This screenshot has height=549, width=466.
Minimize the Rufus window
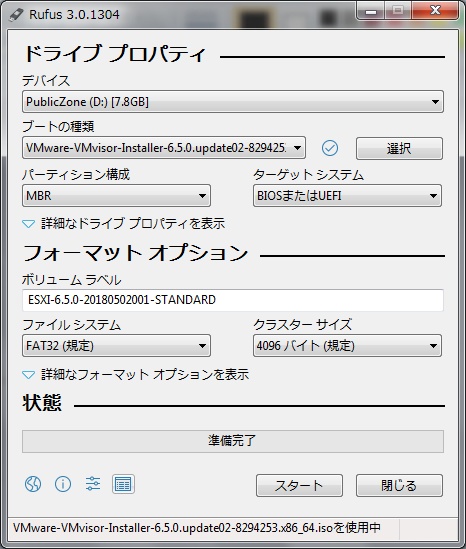pos(371,11)
